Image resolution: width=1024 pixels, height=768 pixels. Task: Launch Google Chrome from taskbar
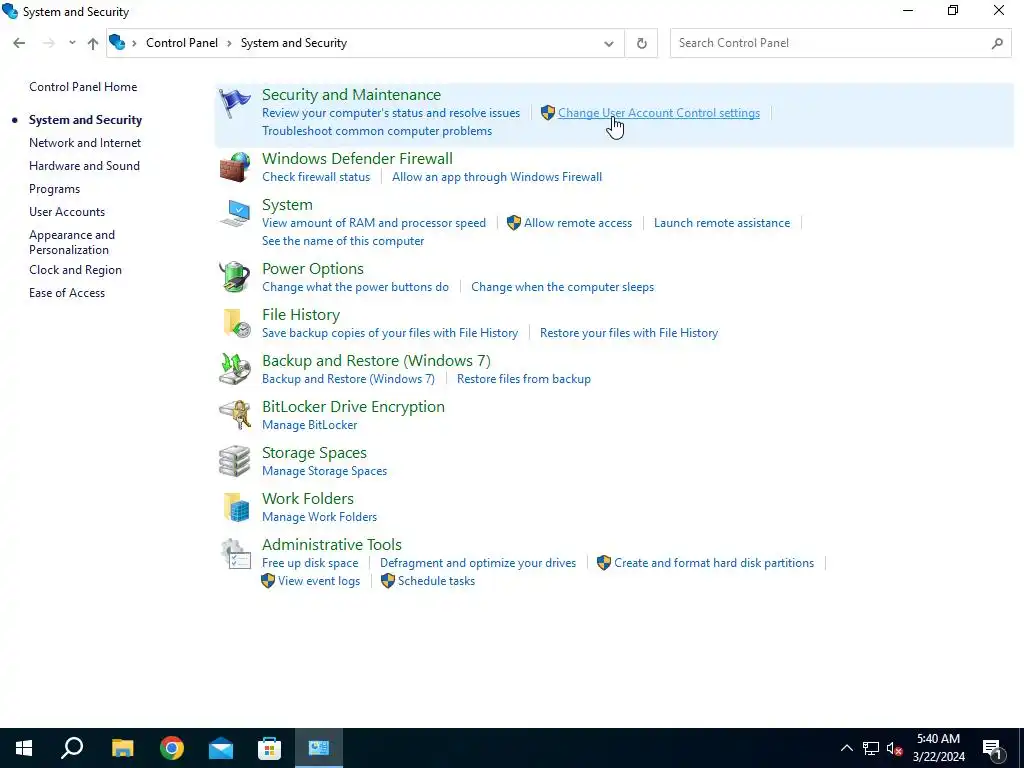(x=172, y=748)
